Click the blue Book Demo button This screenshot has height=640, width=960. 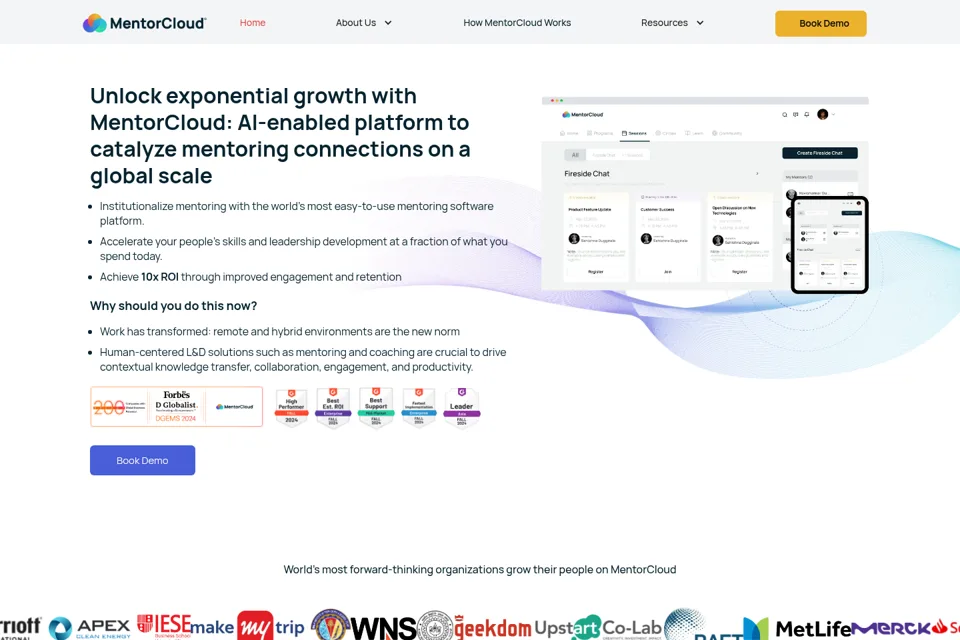(x=142, y=460)
